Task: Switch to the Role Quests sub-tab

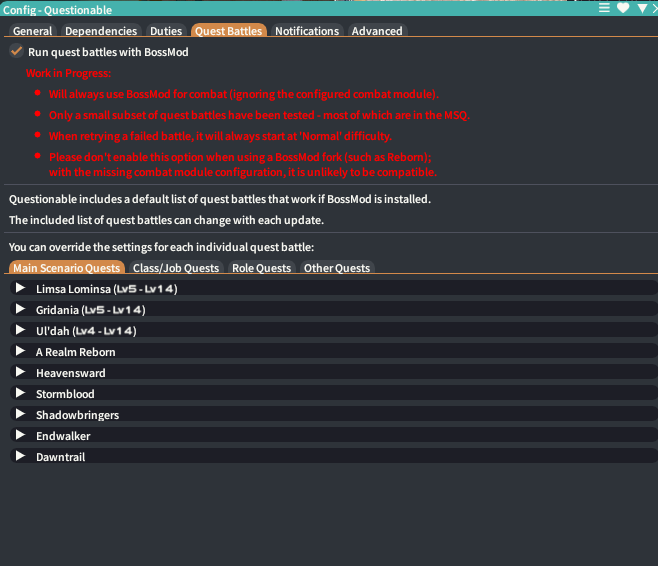Action: (261, 268)
